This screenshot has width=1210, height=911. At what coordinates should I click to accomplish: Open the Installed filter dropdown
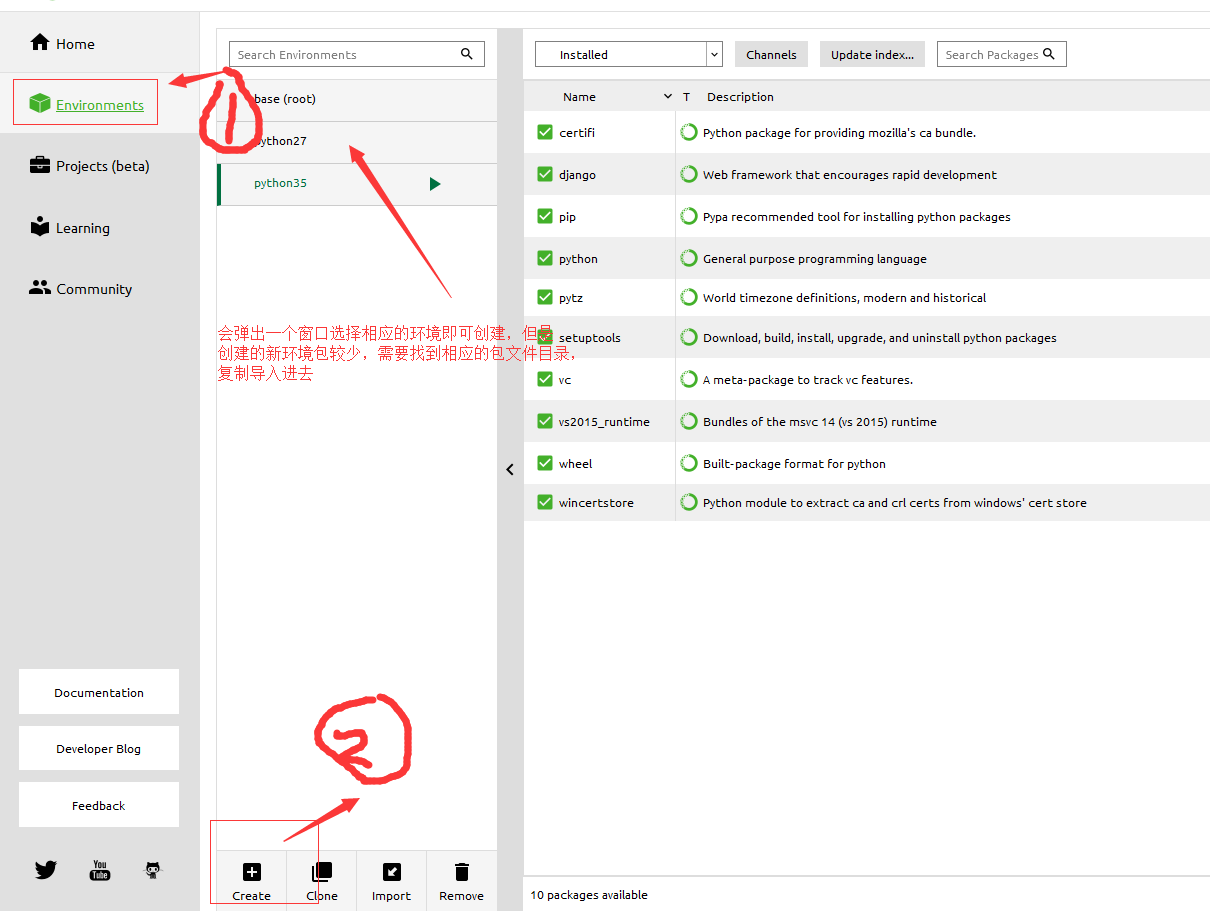[629, 54]
